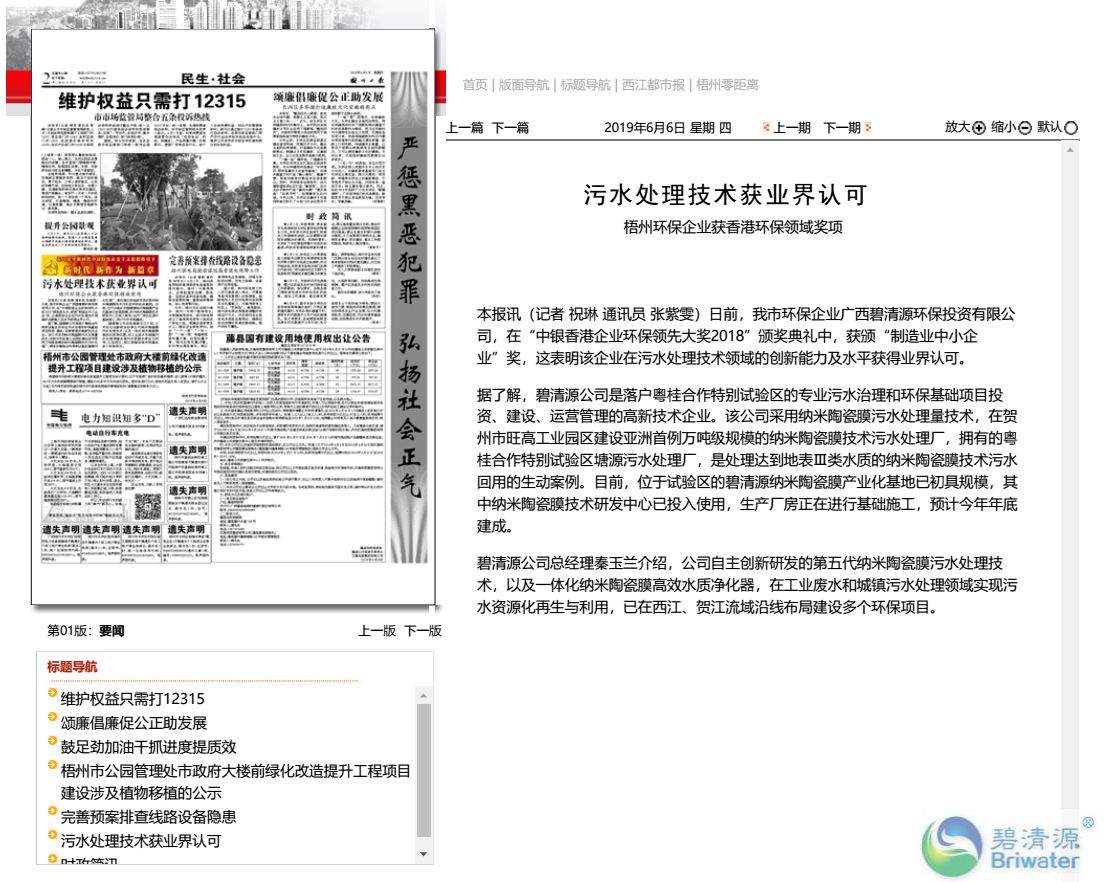This screenshot has height=882, width=1106.
Task: Click the orange arrow before 上一期
Action: click(766, 128)
